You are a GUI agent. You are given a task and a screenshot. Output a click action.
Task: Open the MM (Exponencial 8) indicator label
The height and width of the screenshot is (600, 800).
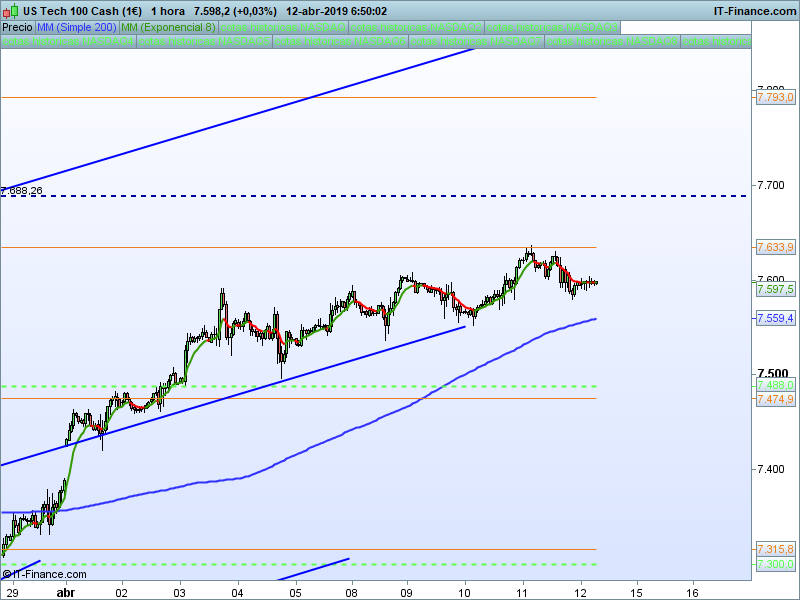(x=168, y=27)
